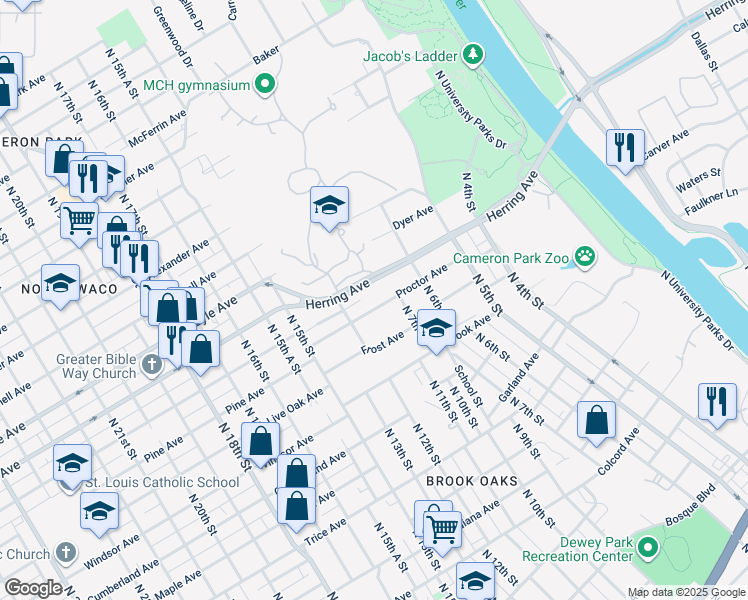Click the MCH gymnasium green pin
This screenshot has width=748, height=600.
coord(265,84)
